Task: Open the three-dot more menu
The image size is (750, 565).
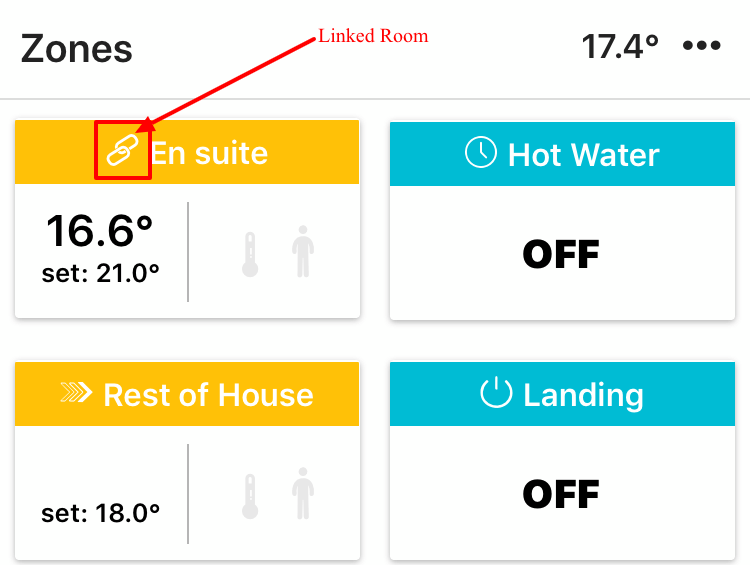Action: coord(701,45)
